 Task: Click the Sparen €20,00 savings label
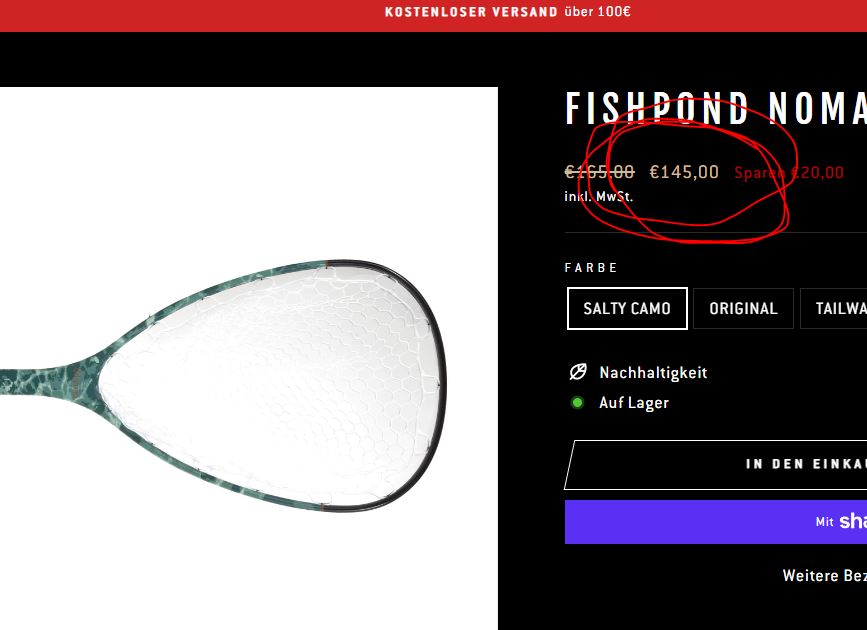(789, 173)
